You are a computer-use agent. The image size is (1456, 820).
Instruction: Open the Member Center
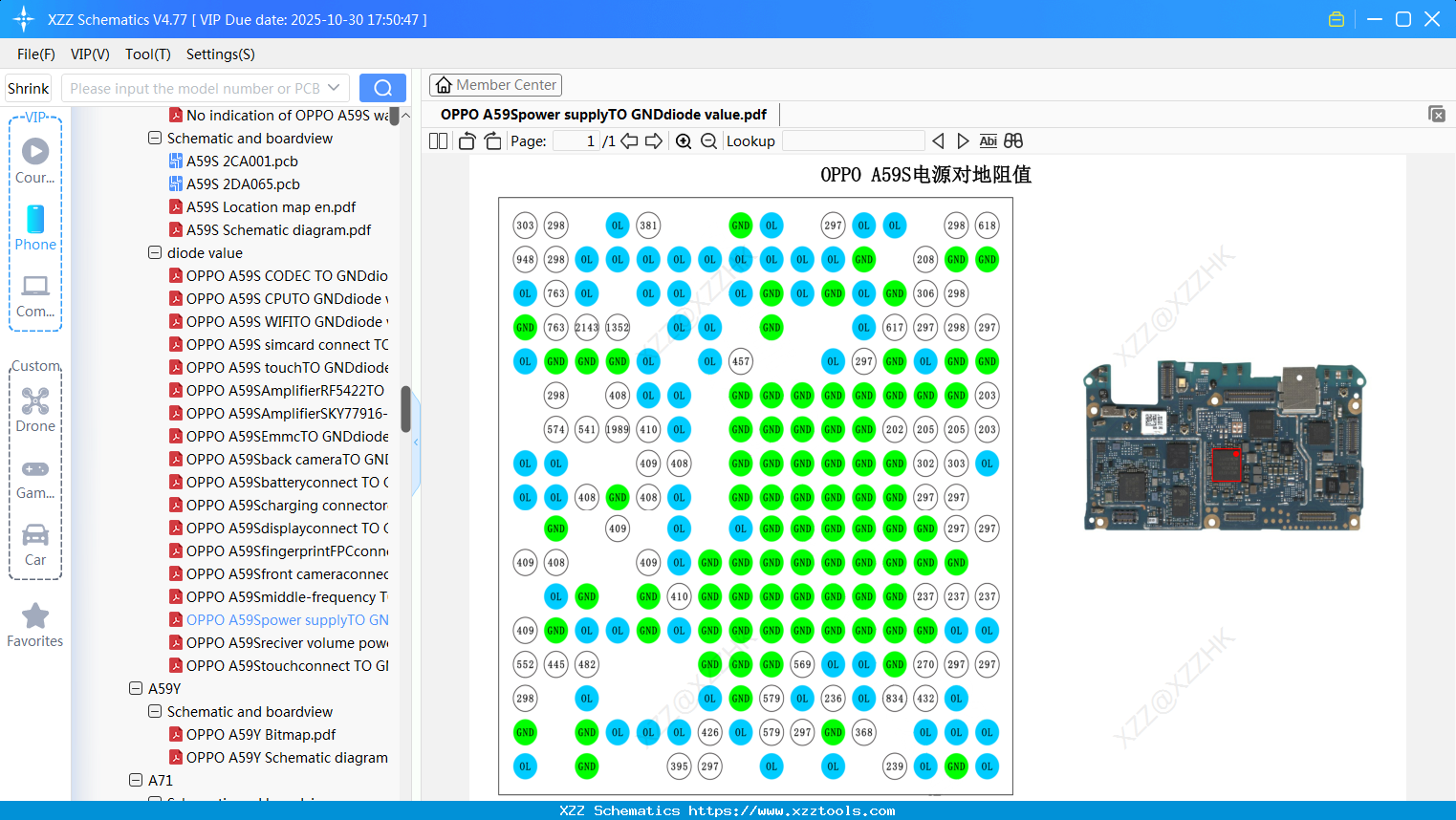(495, 85)
